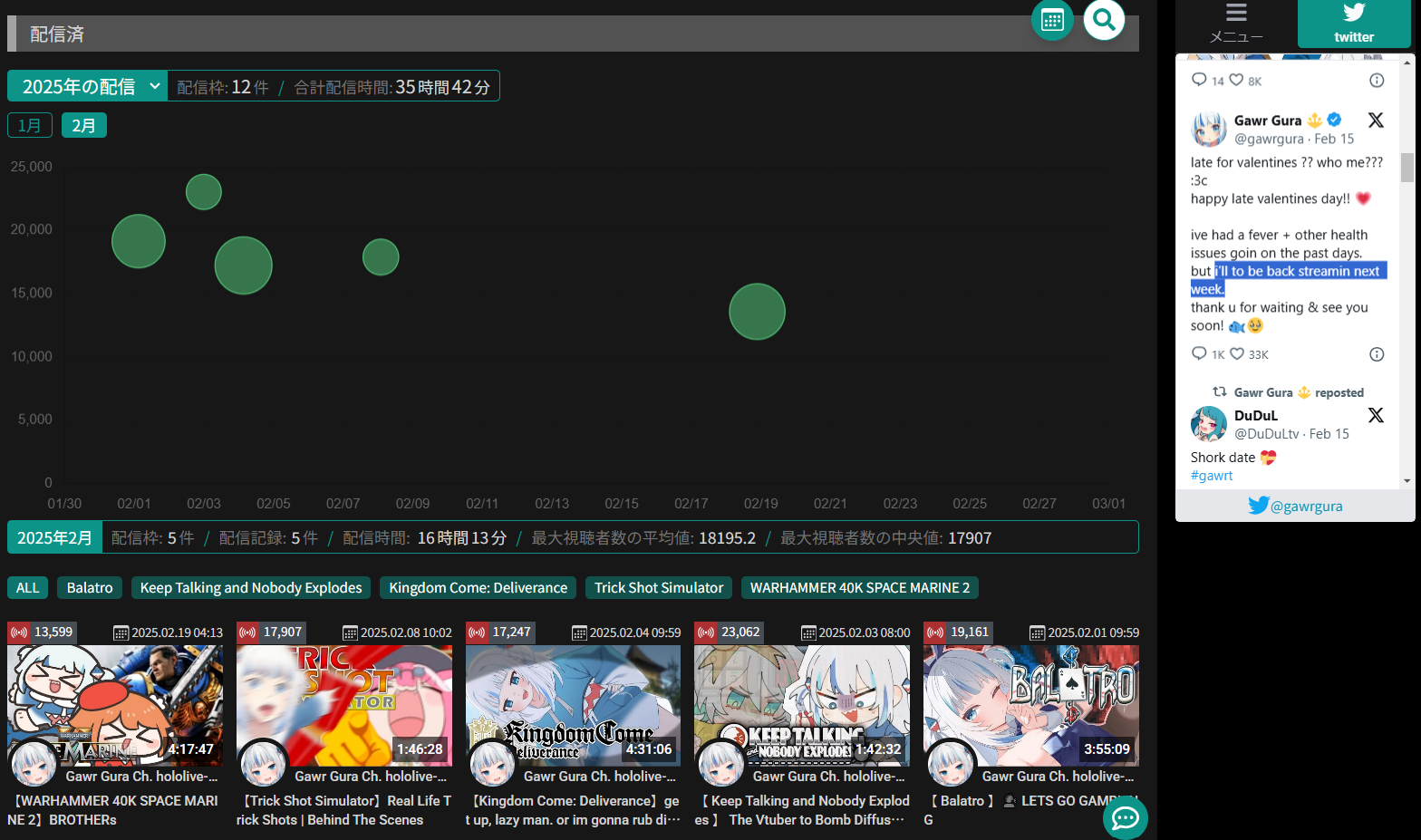
Task: Open the chat bubble floating button
Action: point(1125,818)
